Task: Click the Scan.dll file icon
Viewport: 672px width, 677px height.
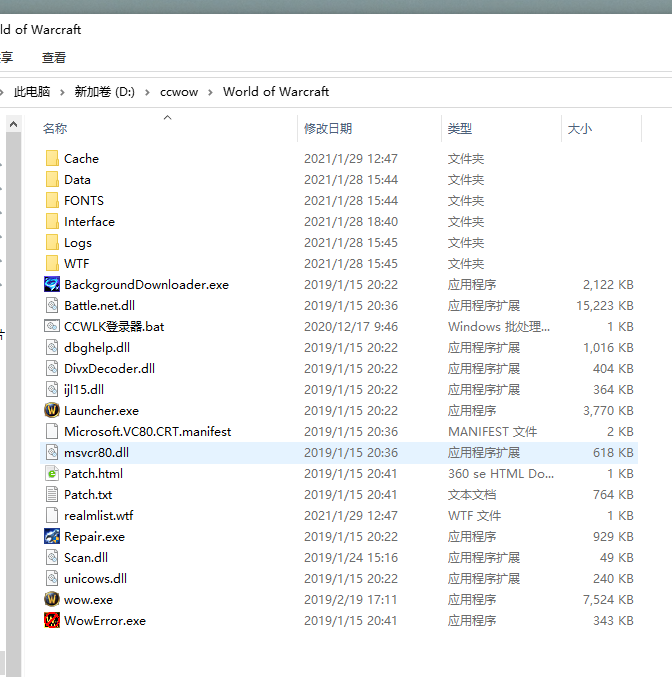Action: [x=52, y=557]
